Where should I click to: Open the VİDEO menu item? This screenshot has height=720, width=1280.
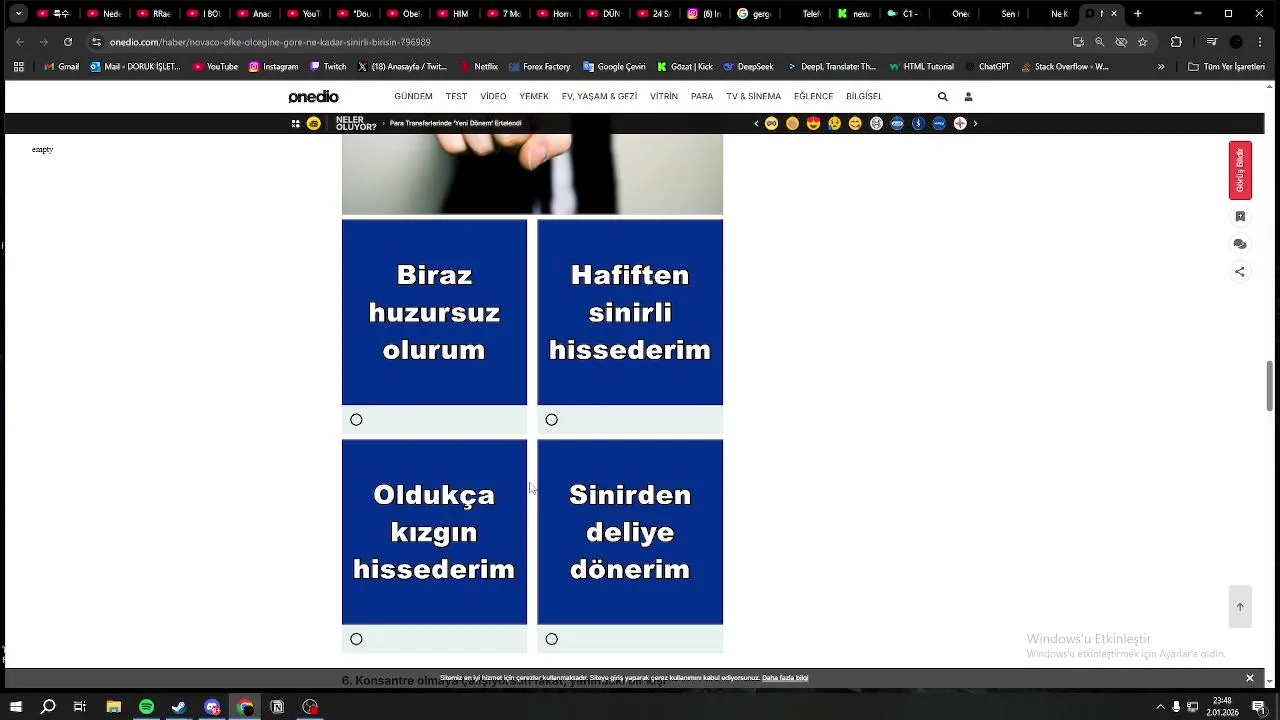(493, 97)
